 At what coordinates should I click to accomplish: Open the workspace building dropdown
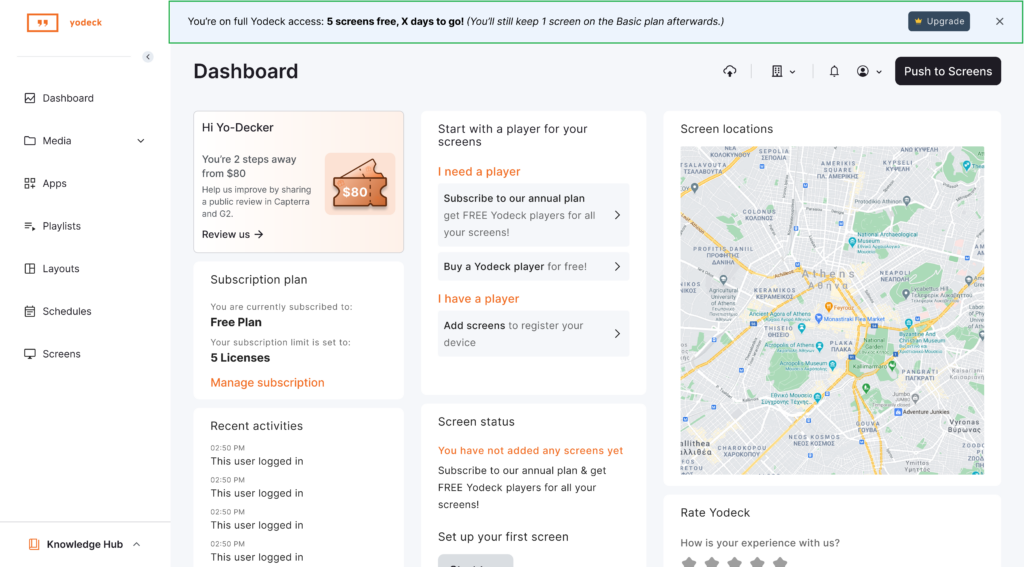click(x=783, y=71)
